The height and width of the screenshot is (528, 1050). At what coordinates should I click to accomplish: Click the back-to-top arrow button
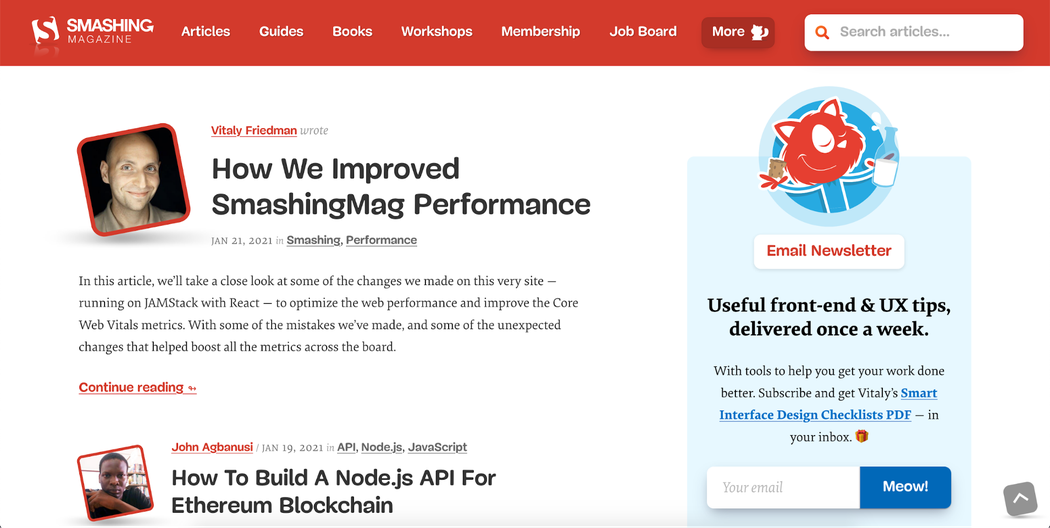(1020, 499)
